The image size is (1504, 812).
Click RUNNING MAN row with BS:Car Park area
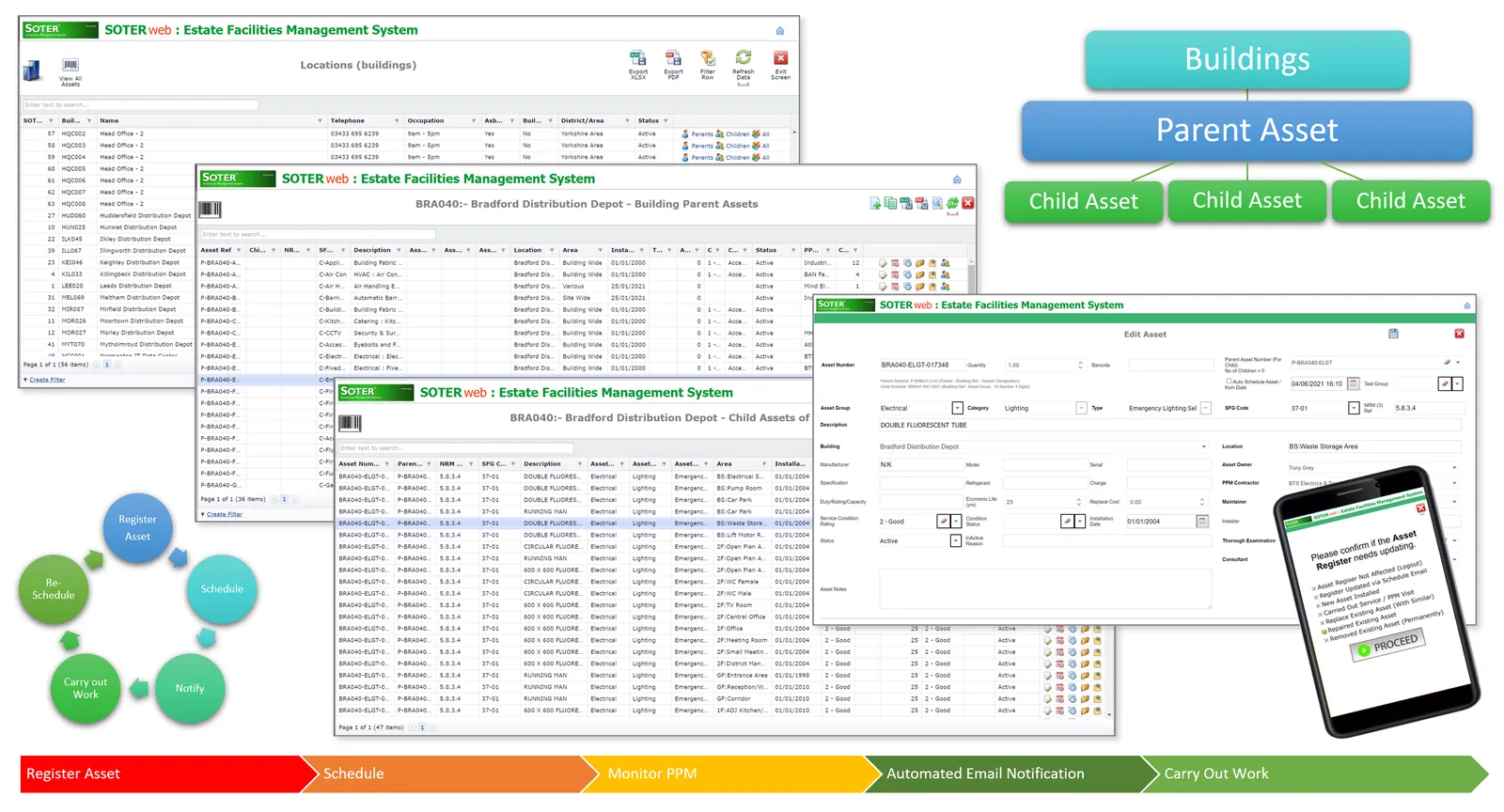pos(573,511)
